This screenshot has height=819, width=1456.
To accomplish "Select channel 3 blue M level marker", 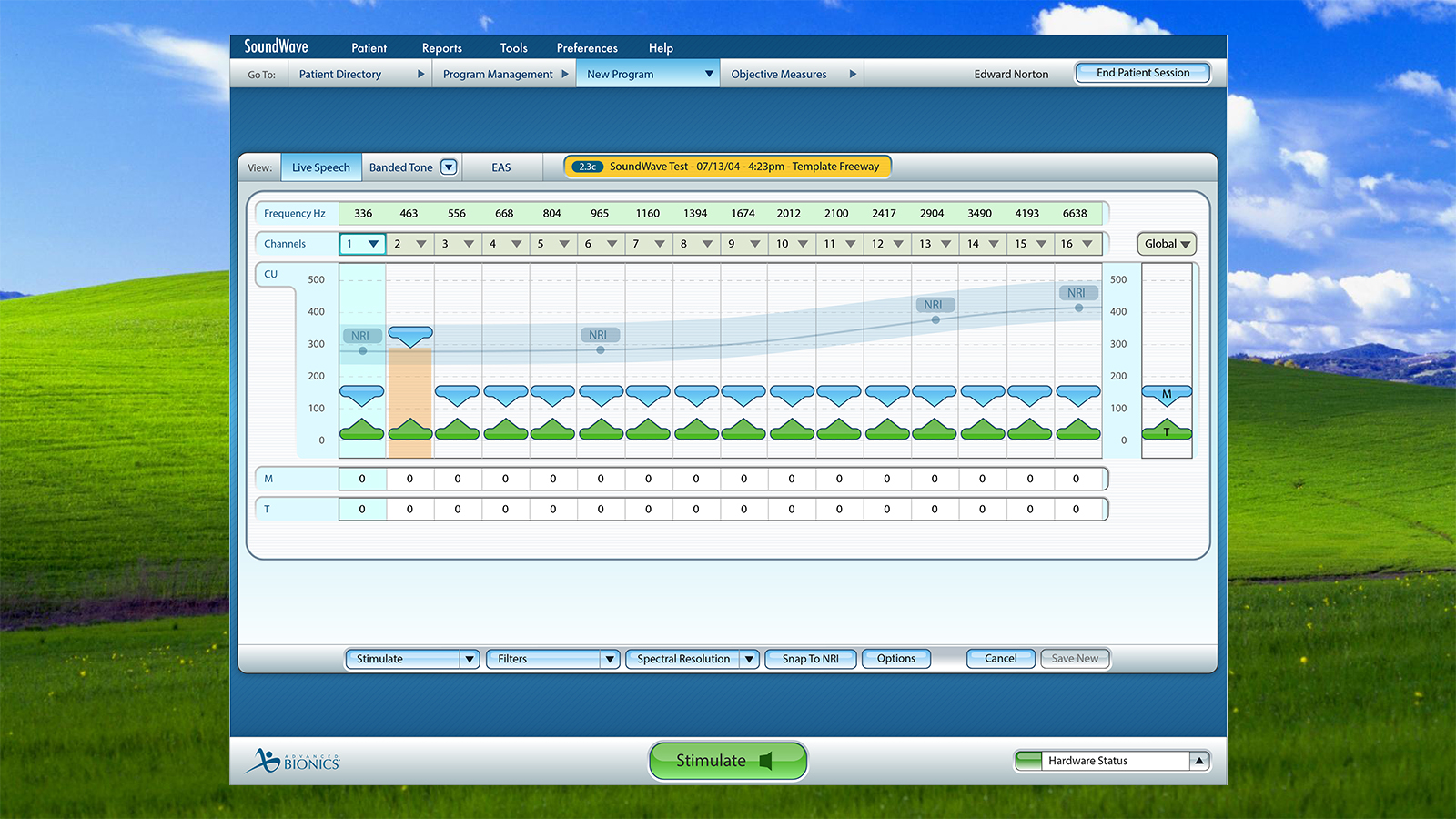I will tap(458, 395).
